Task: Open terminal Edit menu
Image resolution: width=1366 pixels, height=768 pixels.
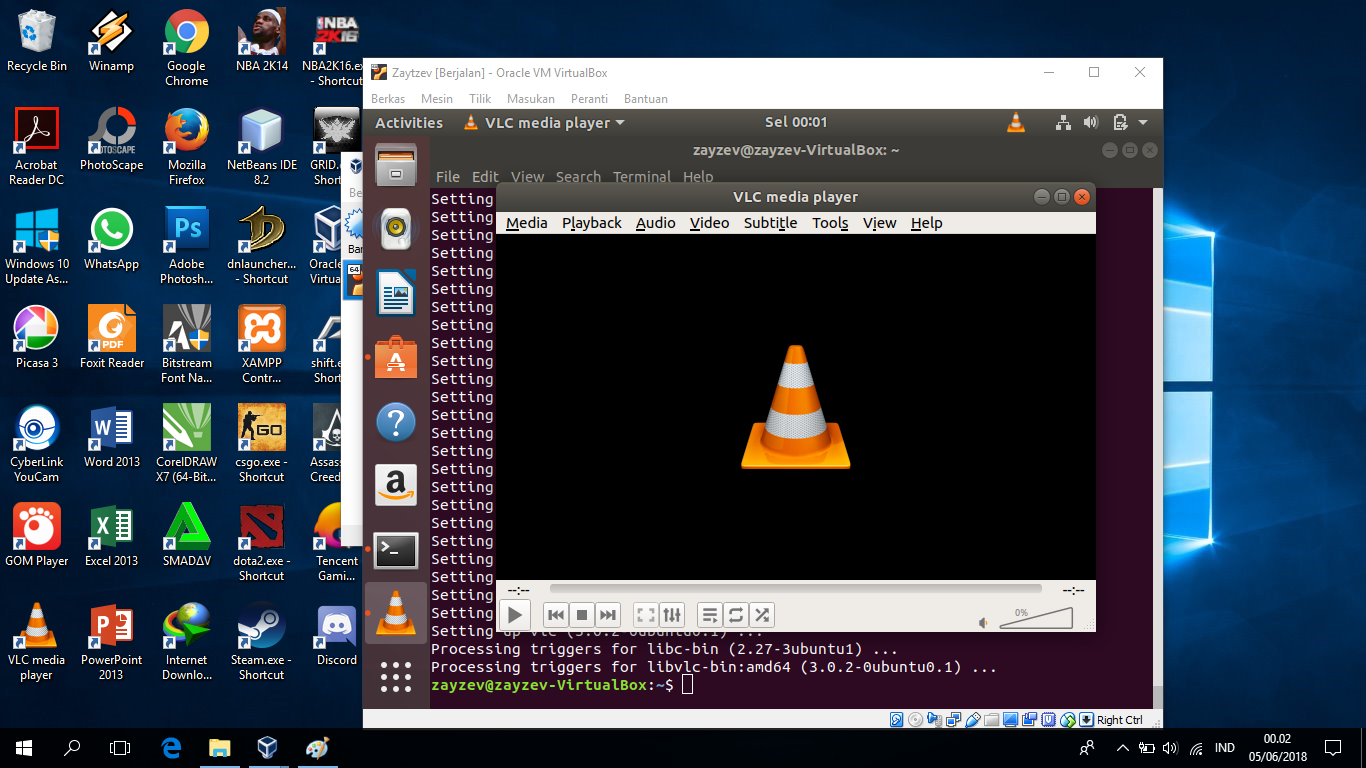Action: (x=485, y=177)
